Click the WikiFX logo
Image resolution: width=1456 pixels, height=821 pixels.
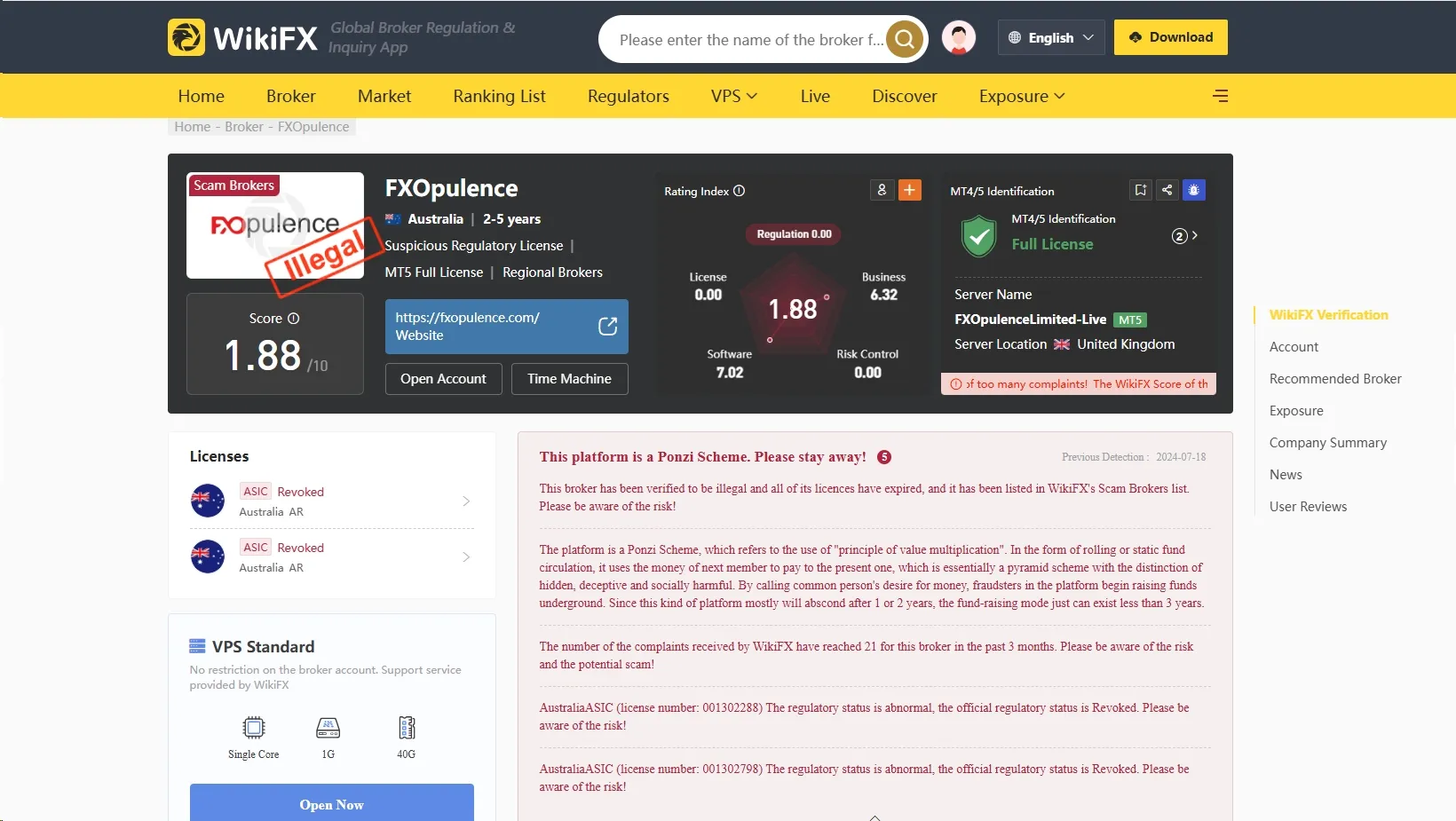242,37
